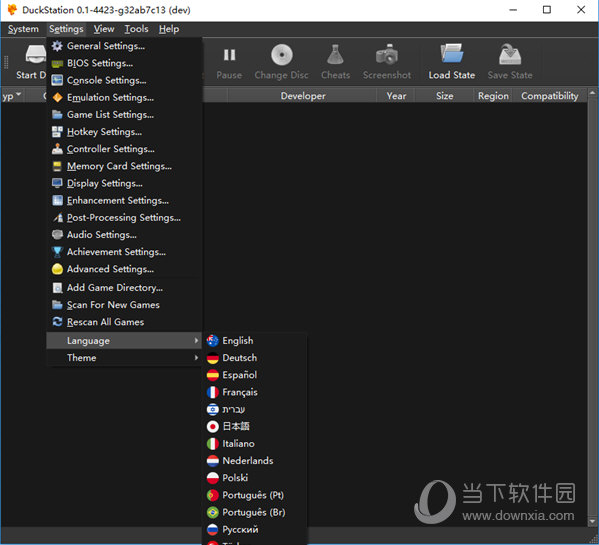
Task: Switch language to Nederlands
Action: tap(255, 461)
